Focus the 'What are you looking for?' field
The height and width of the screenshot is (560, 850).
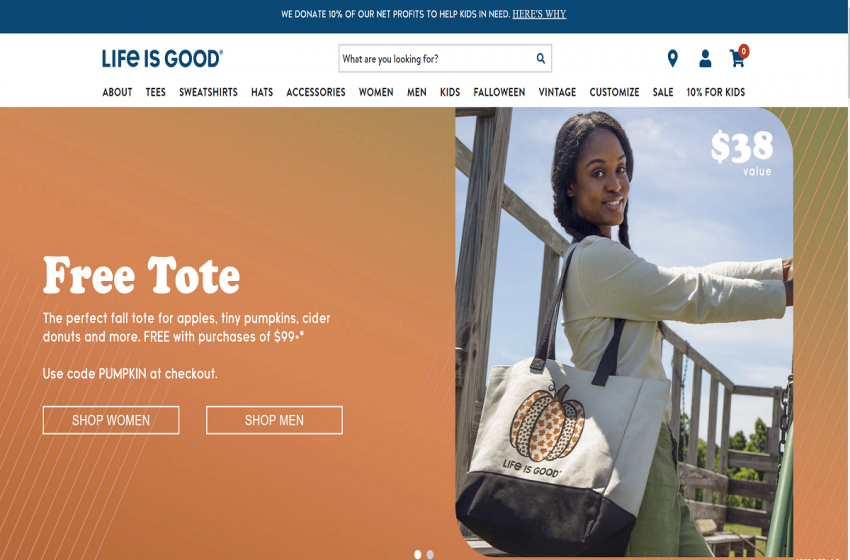pyautogui.click(x=437, y=59)
